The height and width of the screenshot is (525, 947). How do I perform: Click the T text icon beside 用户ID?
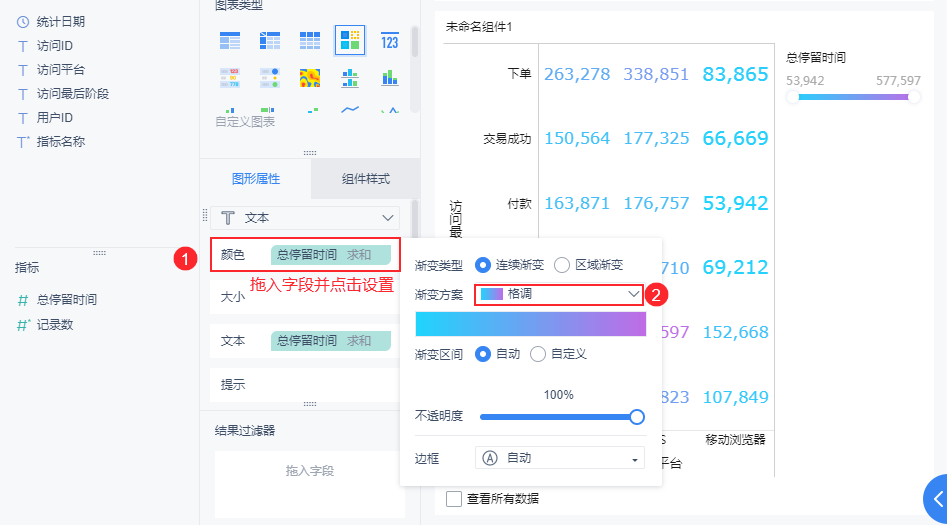[x=23, y=118]
